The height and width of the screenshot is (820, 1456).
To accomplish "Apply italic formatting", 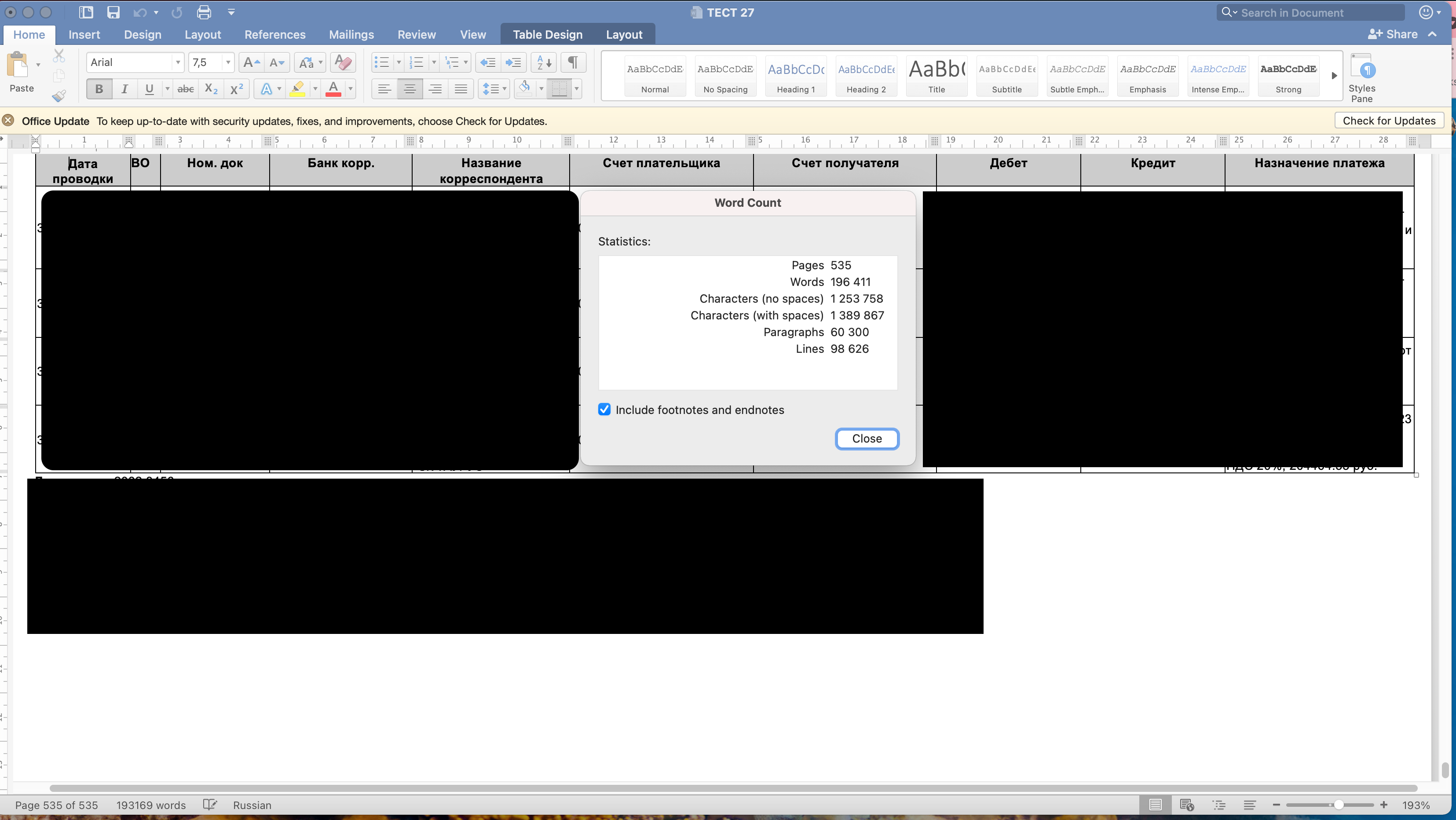I will coord(125,88).
